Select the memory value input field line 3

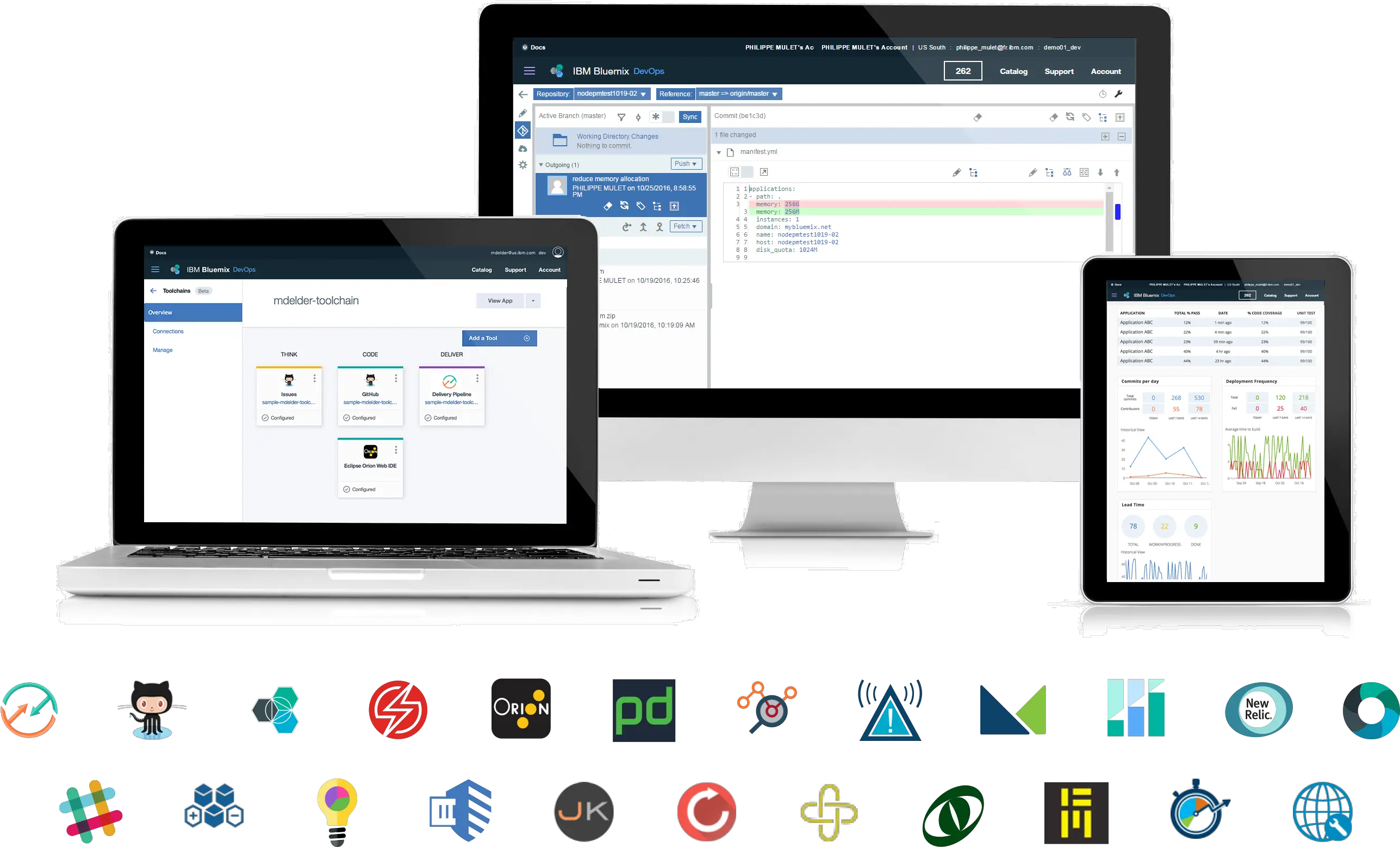[790, 204]
